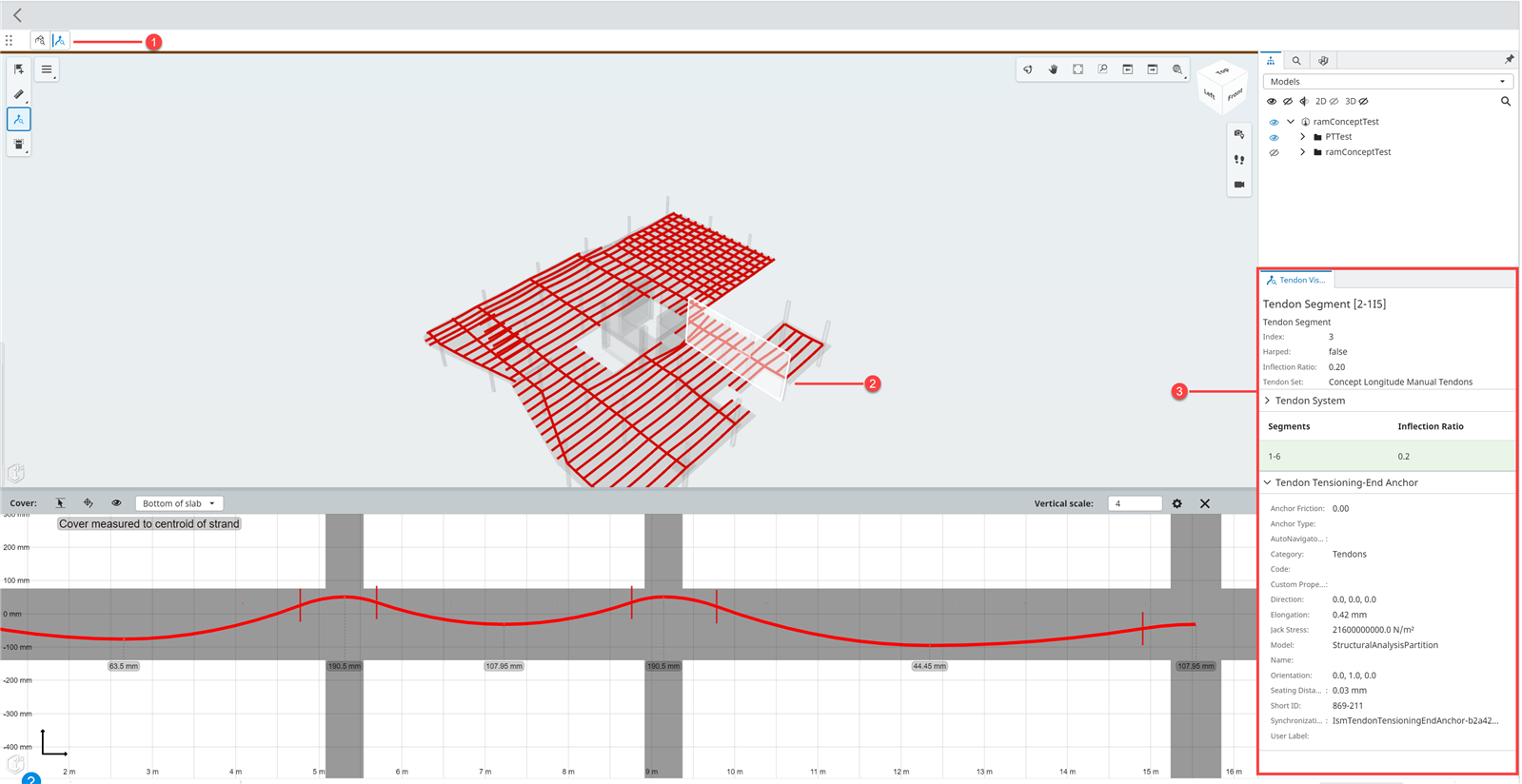Click the Fit View icon
Screen dimensions: 1522x784
tap(1077, 69)
